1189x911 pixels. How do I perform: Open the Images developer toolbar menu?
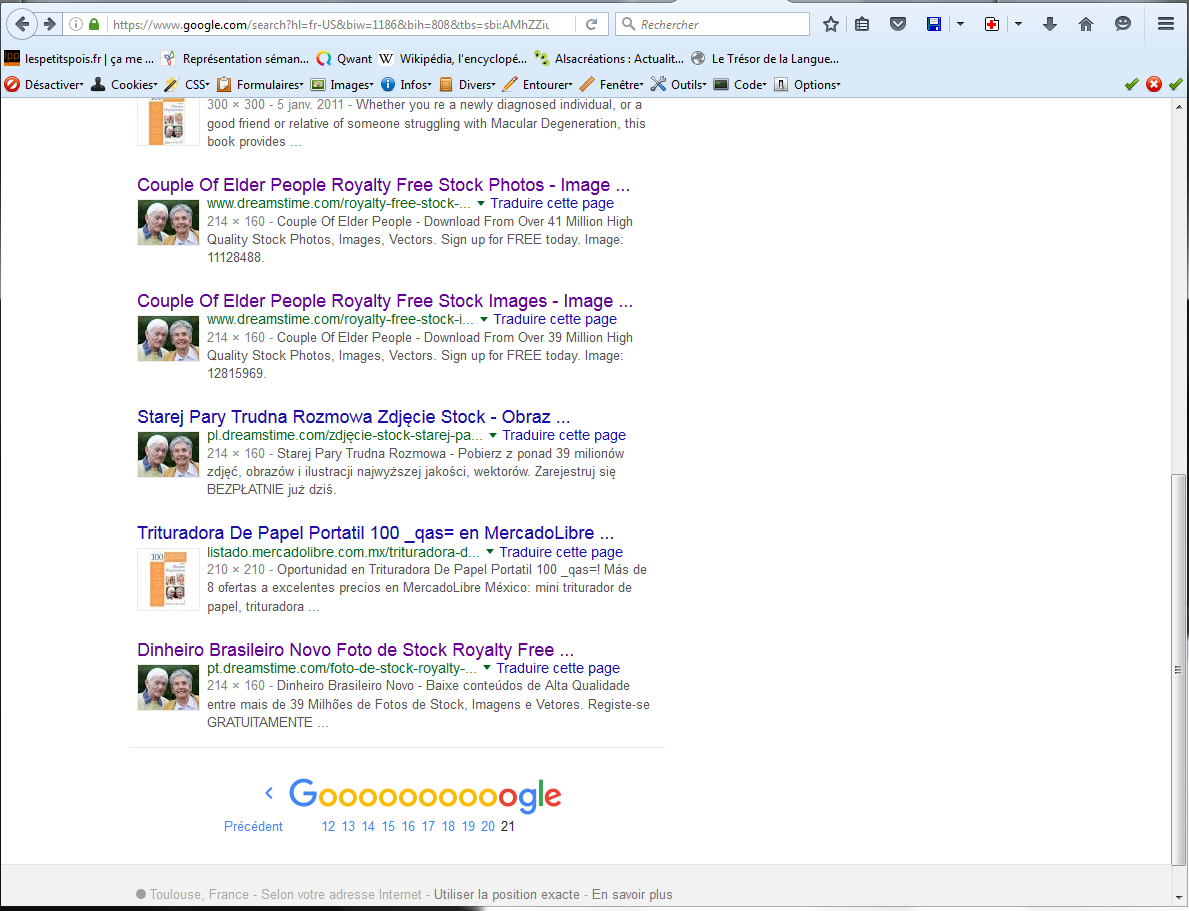coord(341,85)
